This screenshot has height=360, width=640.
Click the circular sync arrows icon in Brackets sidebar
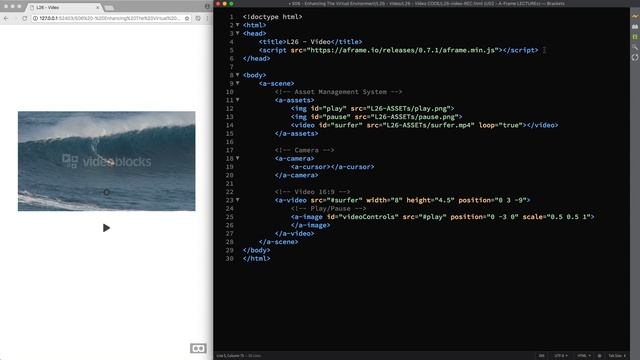tap(635, 58)
